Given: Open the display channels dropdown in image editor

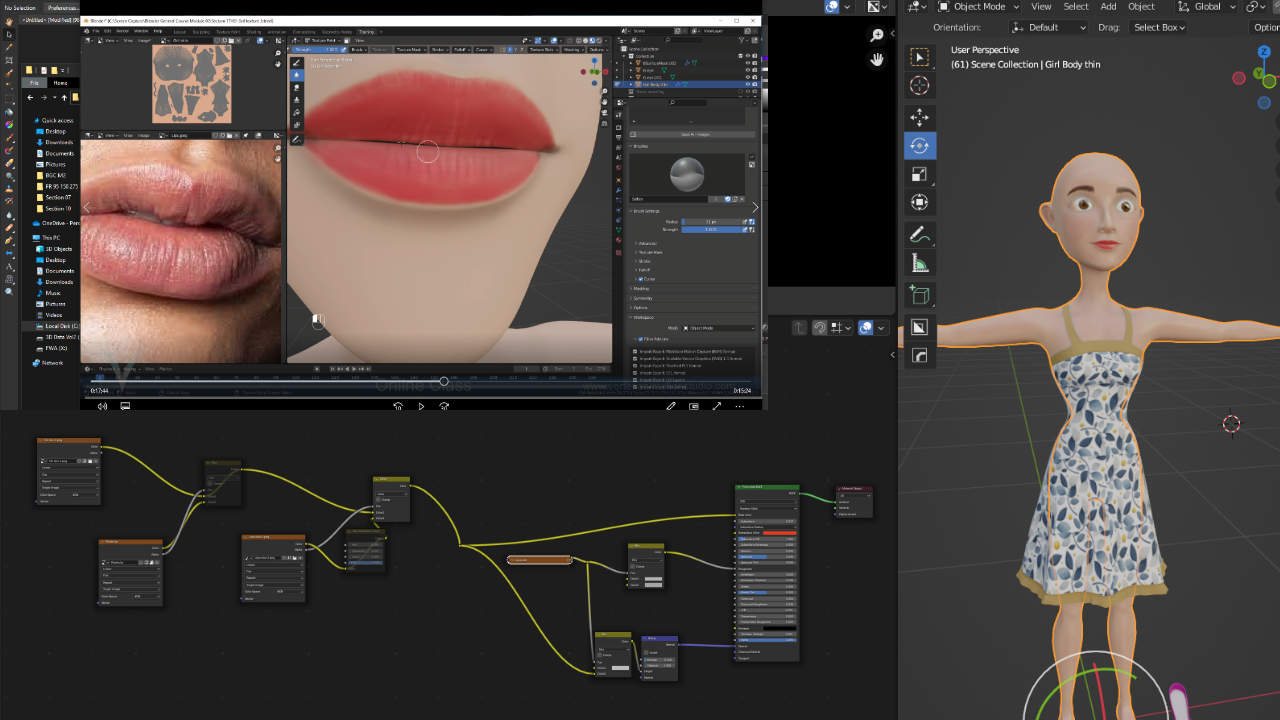Looking at the screenshot, I should click(877, 6).
